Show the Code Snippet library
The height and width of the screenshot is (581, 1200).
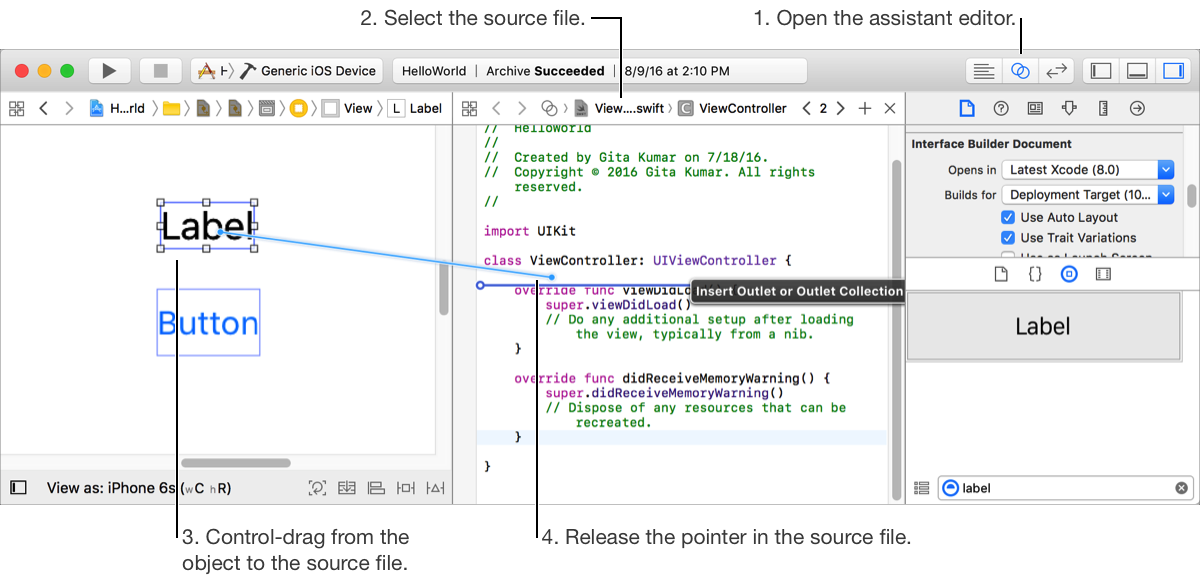click(x=1035, y=274)
